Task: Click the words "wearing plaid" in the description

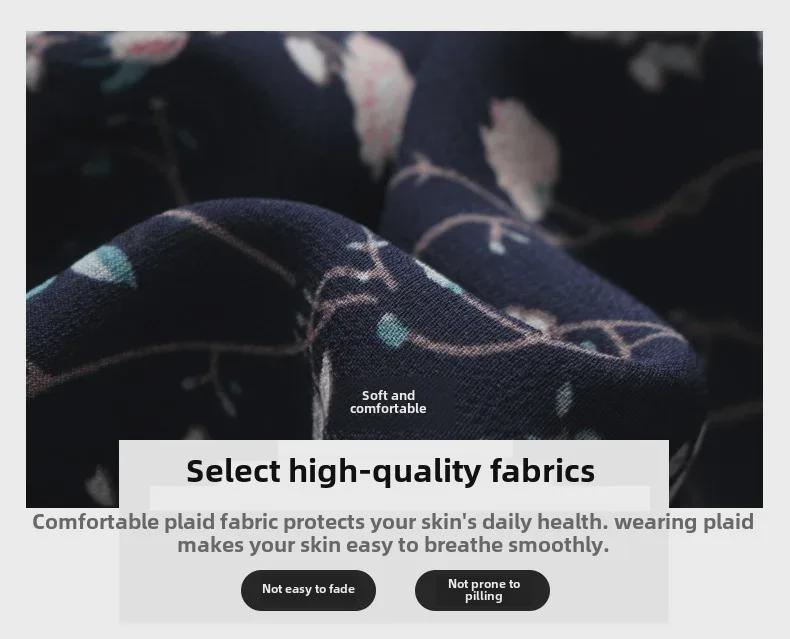Action: [684, 522]
